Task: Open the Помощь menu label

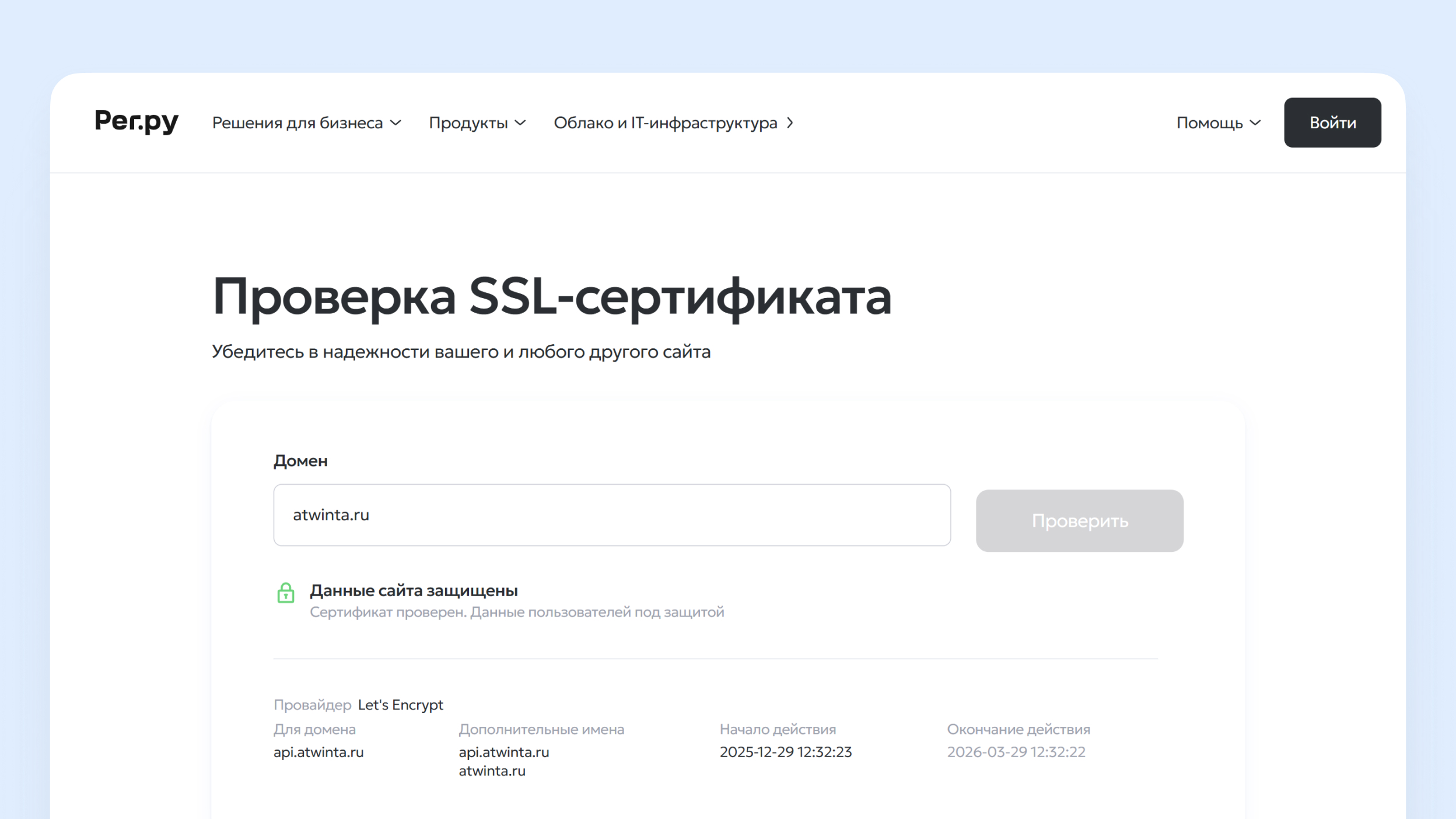Action: pos(1209,123)
